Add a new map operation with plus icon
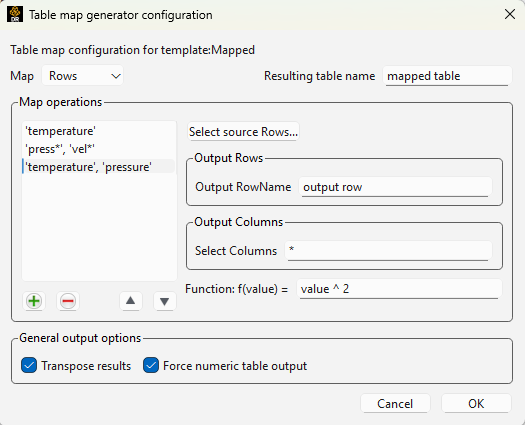525x425 pixels. point(34,301)
